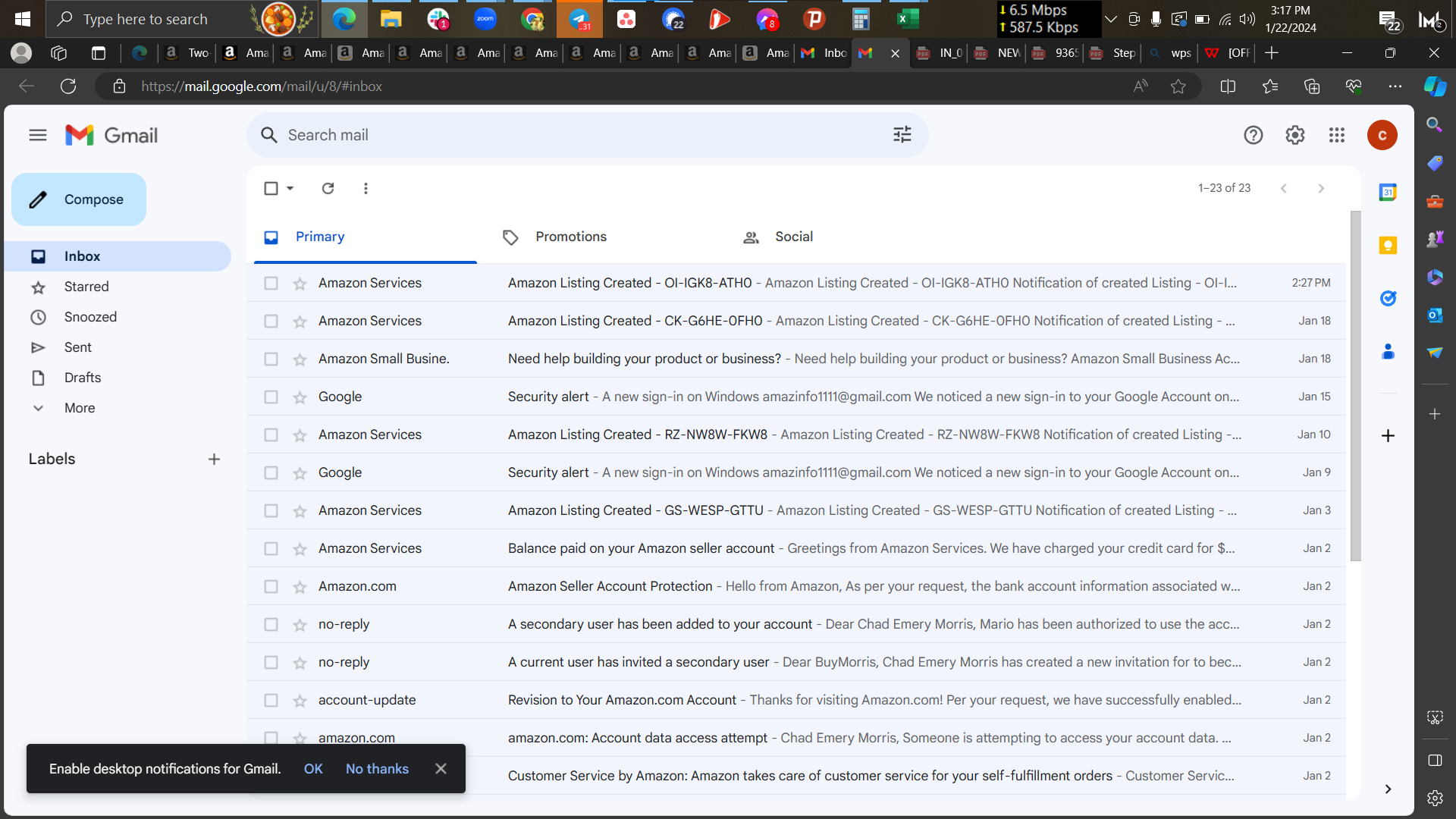Screen dimensions: 1456x819
Task: Select the Jan 9 Google Security alert checkbox
Action: click(x=271, y=472)
